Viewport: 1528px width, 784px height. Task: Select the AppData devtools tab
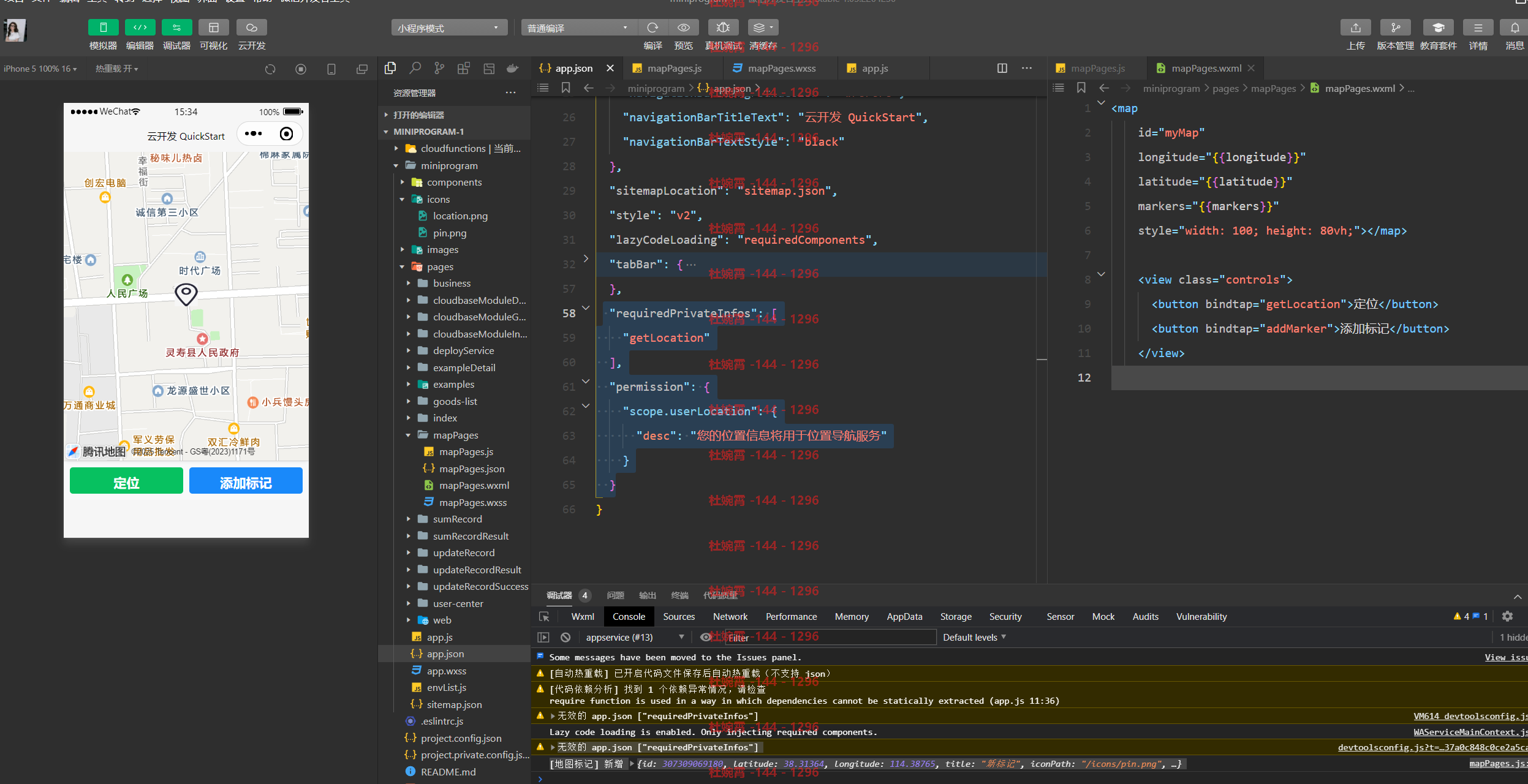[x=904, y=616]
